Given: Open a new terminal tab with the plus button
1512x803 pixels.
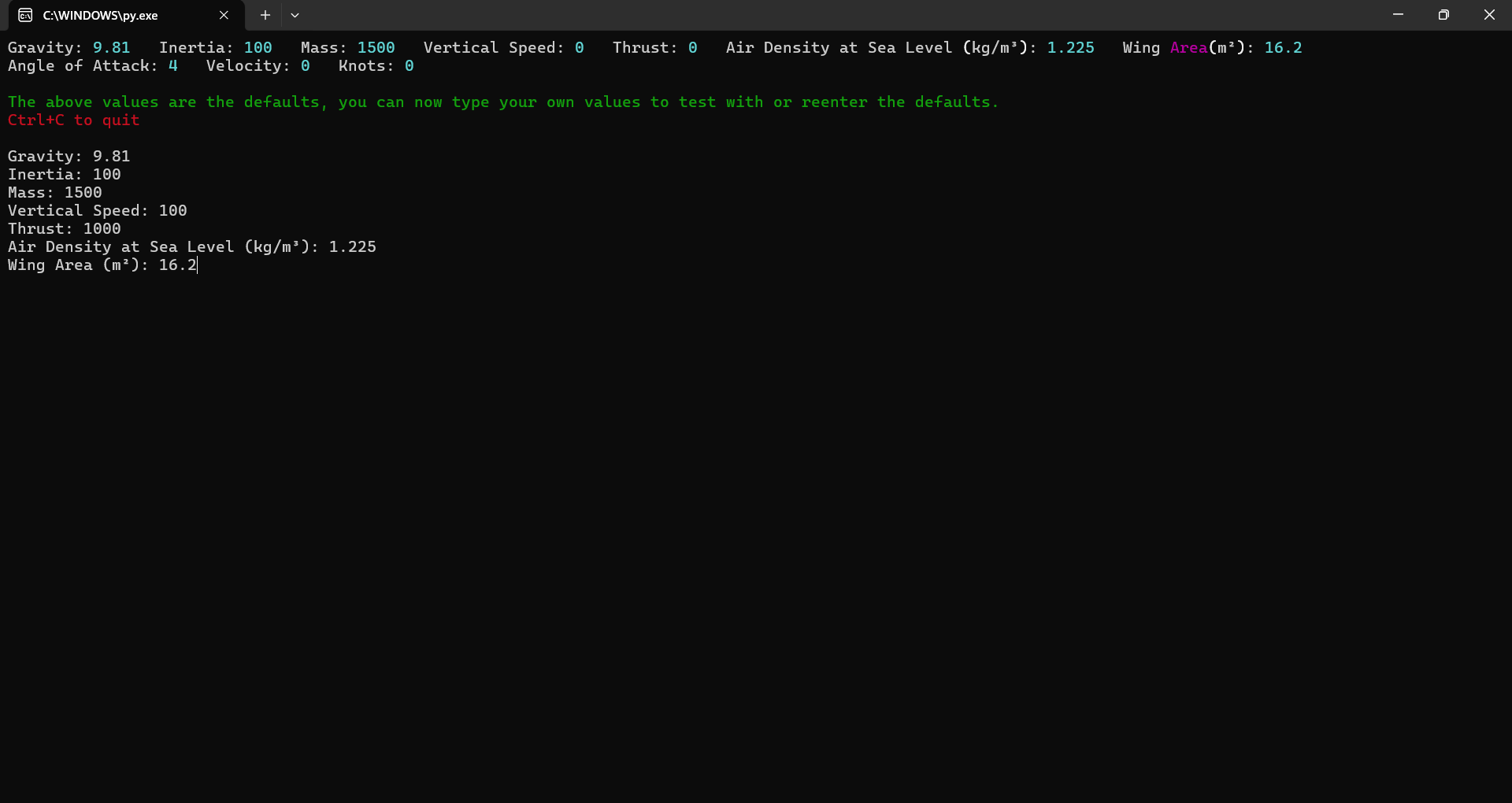Looking at the screenshot, I should [265, 15].
